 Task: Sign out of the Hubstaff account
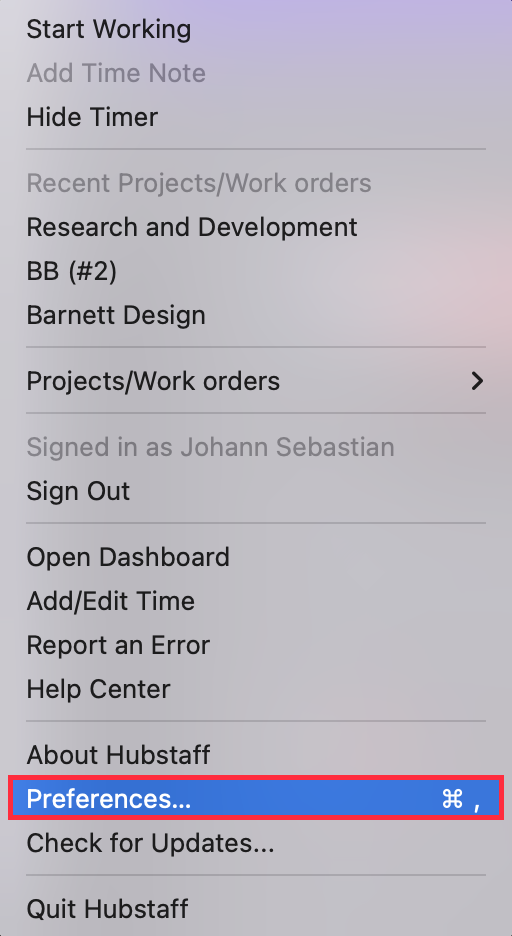256,491
